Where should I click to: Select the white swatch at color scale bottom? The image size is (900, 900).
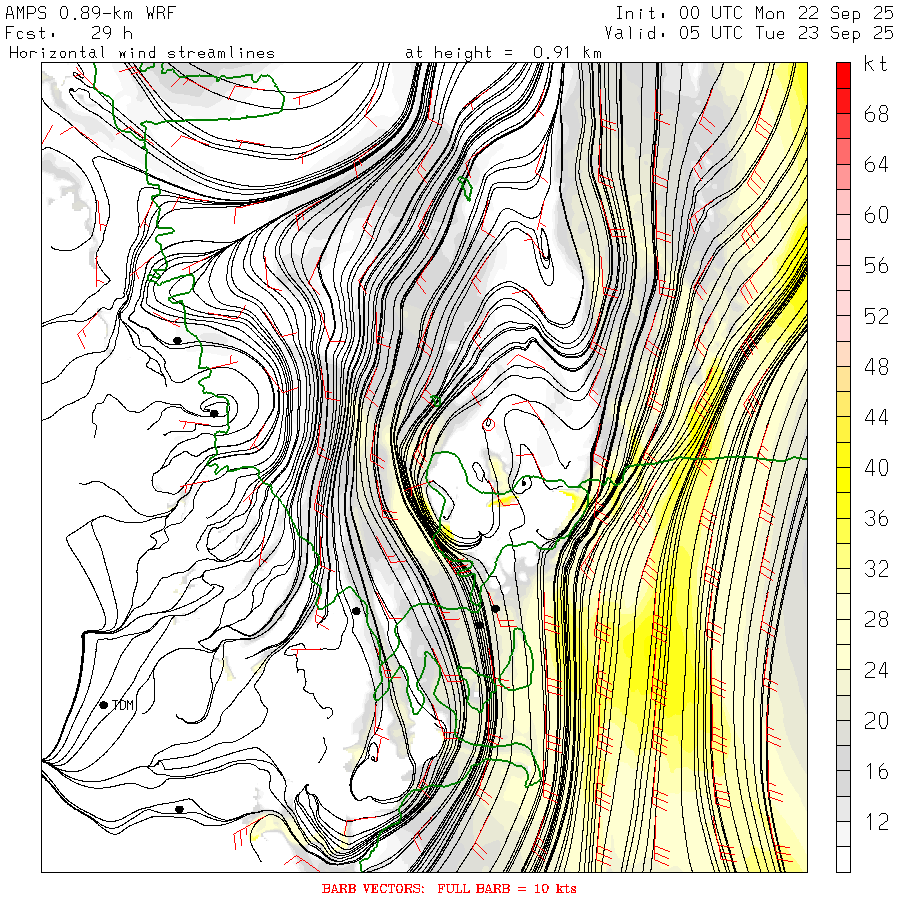click(x=843, y=859)
